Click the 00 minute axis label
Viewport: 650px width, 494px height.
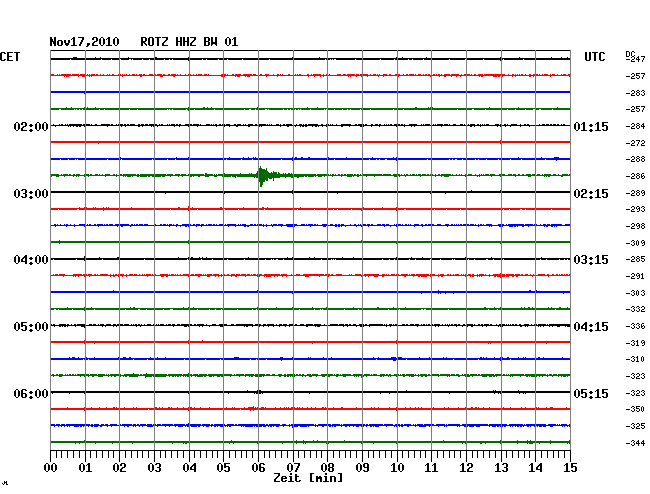click(x=51, y=468)
